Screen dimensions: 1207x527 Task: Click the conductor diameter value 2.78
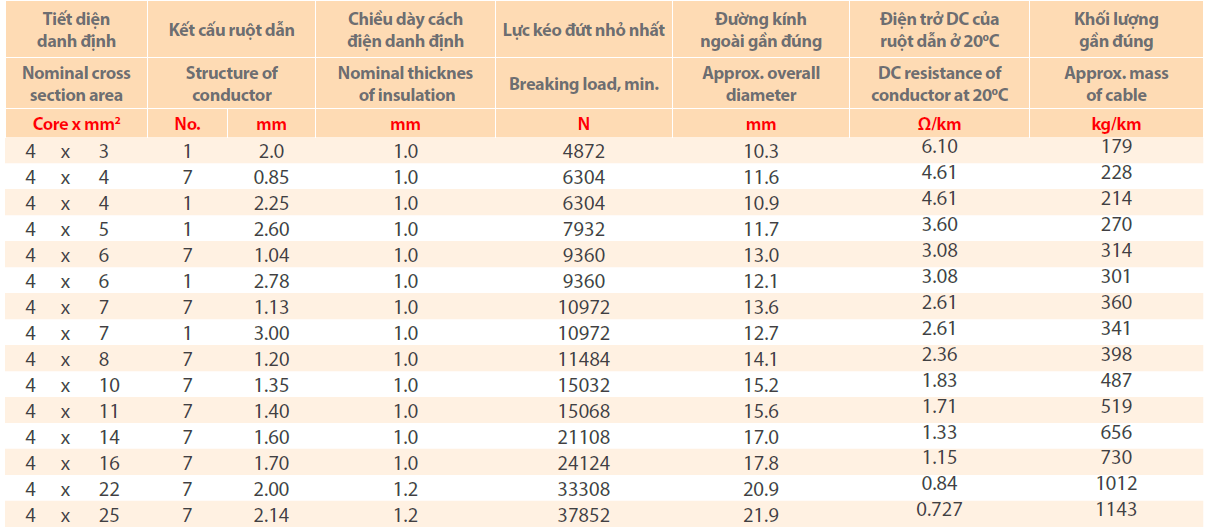point(271,282)
